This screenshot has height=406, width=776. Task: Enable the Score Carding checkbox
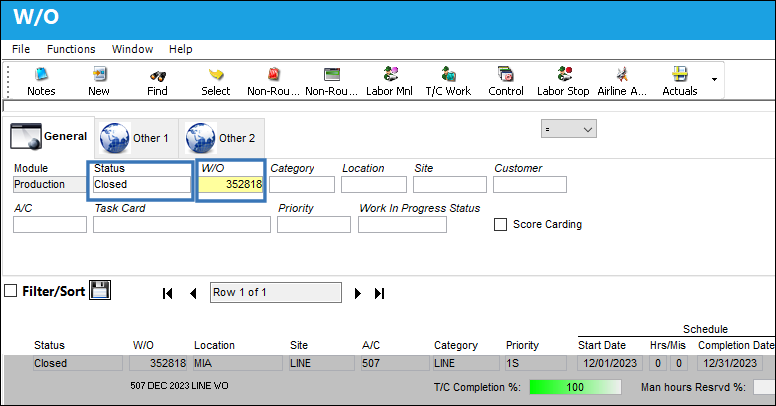pos(500,224)
